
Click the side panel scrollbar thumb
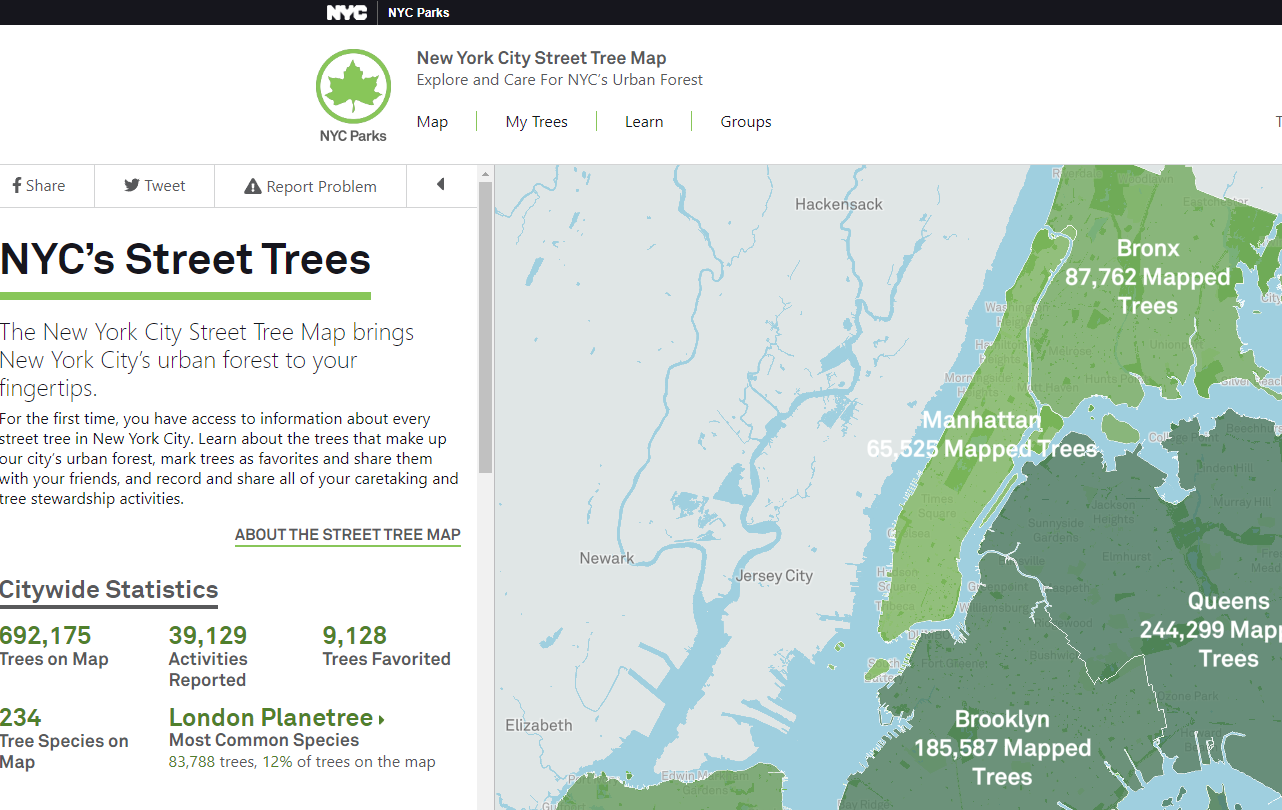coord(486,327)
